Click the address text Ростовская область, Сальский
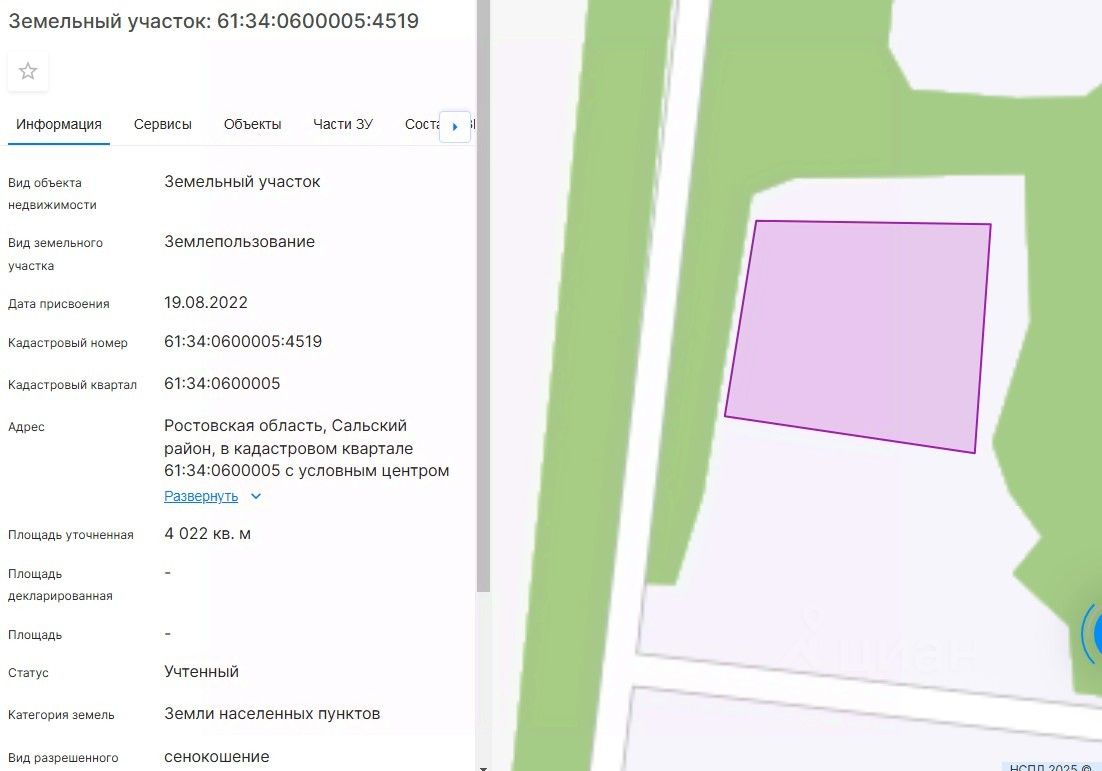 [x=285, y=426]
